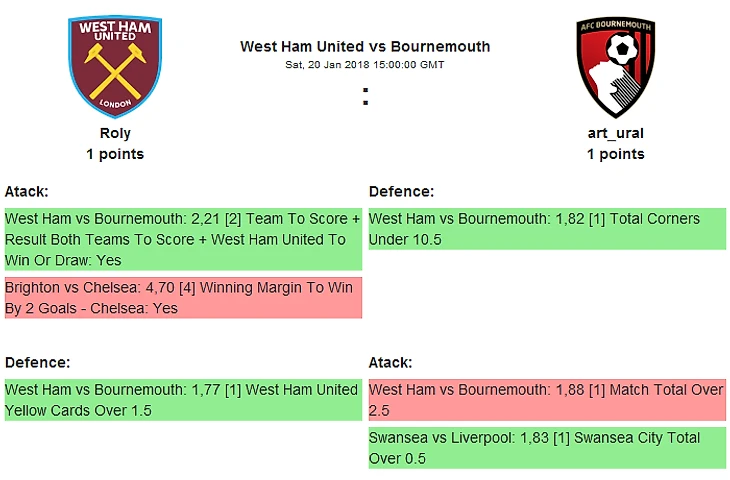Click art_ural's 1 points label
Viewport: 730px width, 480px height.
tap(615, 154)
